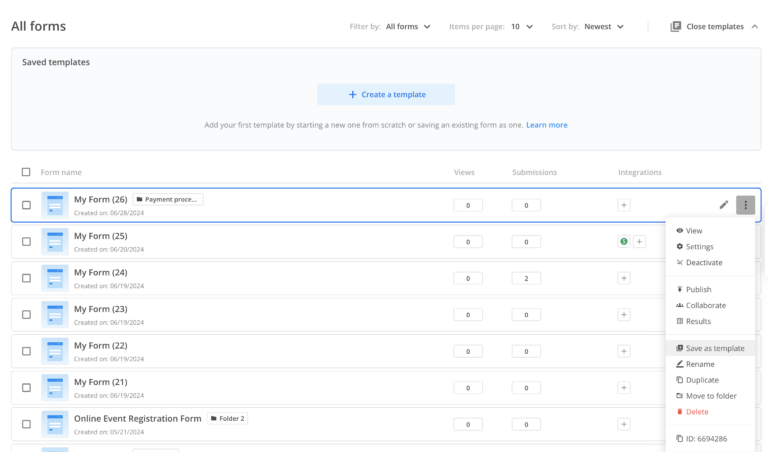Check the box for My Form (24)

point(26,278)
